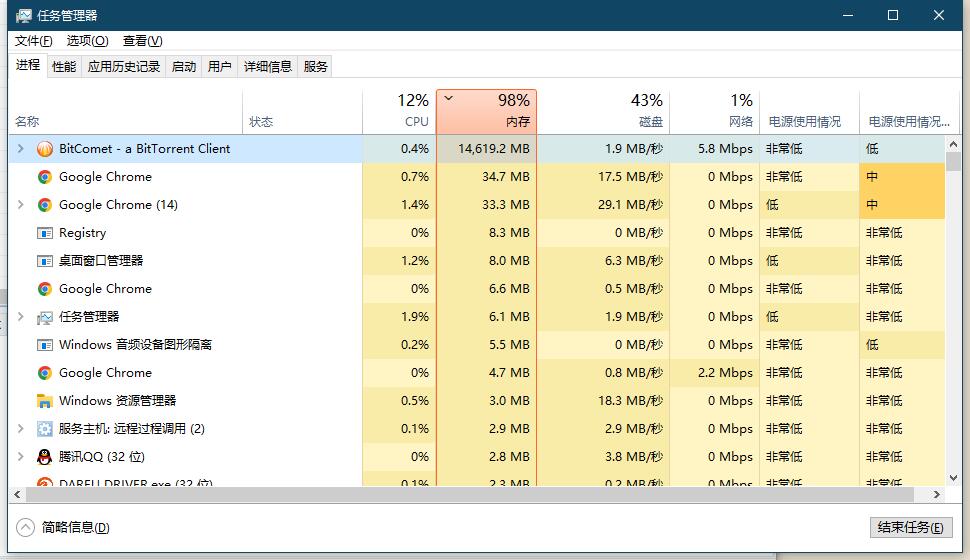Image resolution: width=970 pixels, height=560 pixels.
Task: Open the 选项(O) menu
Action: (87, 41)
